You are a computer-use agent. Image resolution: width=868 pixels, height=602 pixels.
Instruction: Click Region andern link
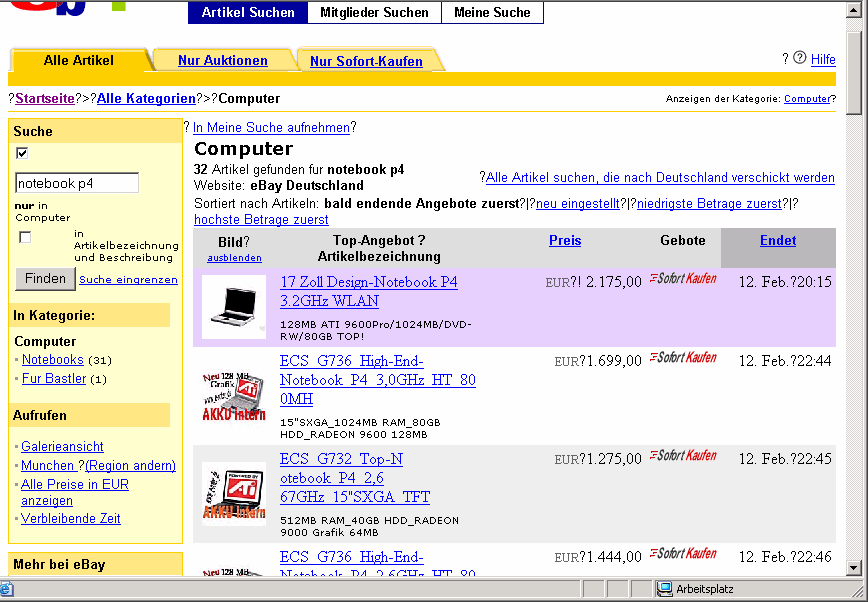point(130,466)
